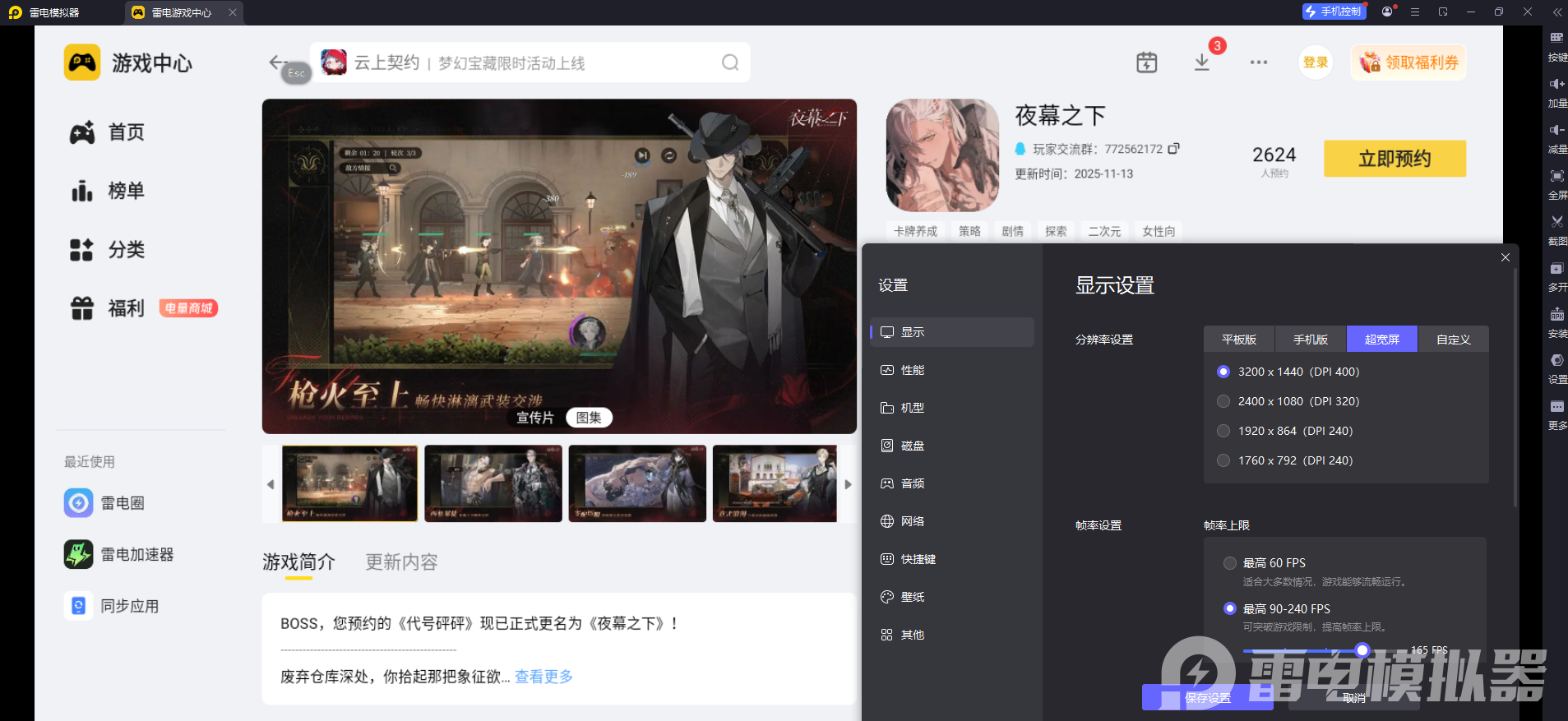Open 网络 settings category

click(x=952, y=521)
